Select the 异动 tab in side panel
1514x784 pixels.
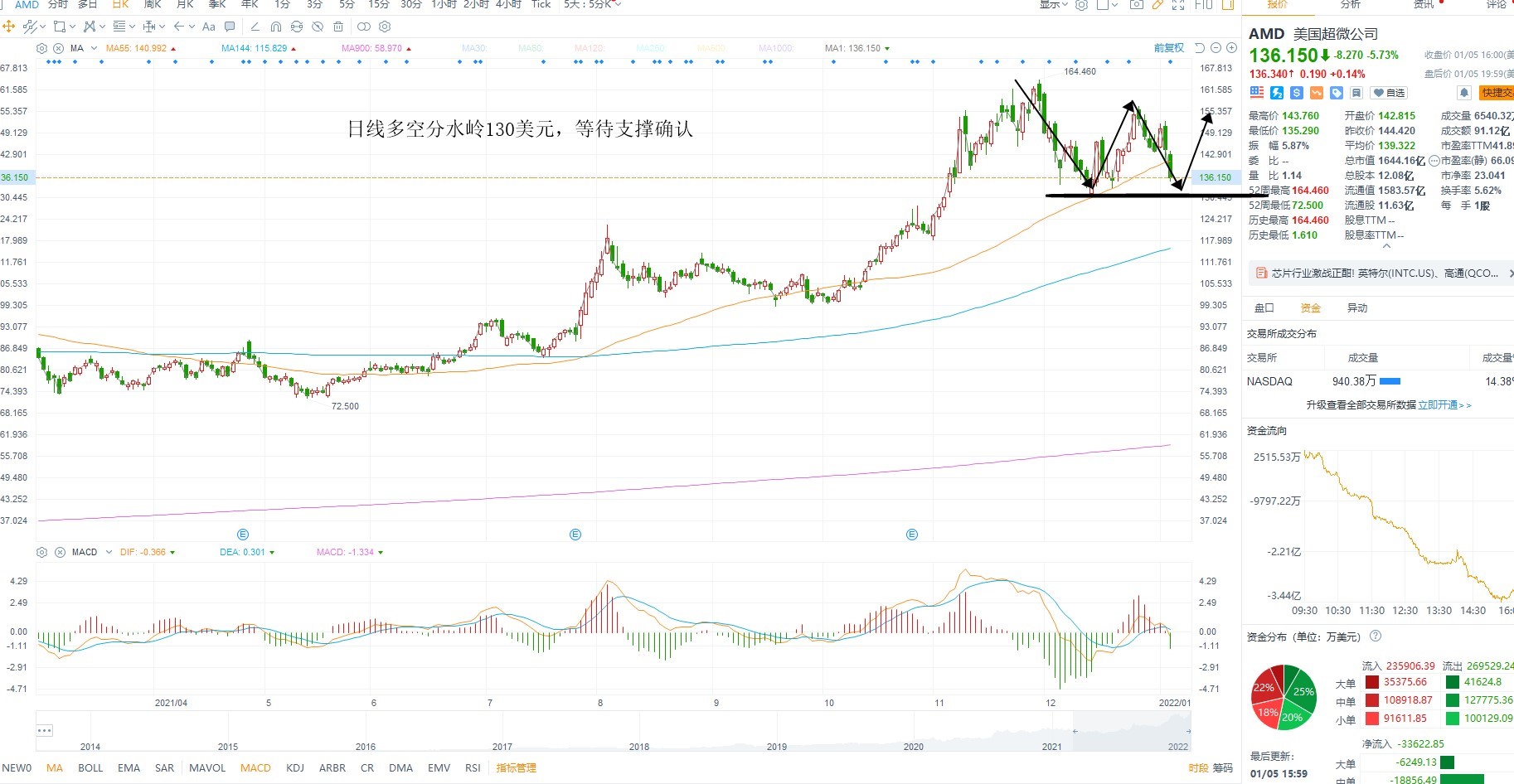[x=1357, y=308]
